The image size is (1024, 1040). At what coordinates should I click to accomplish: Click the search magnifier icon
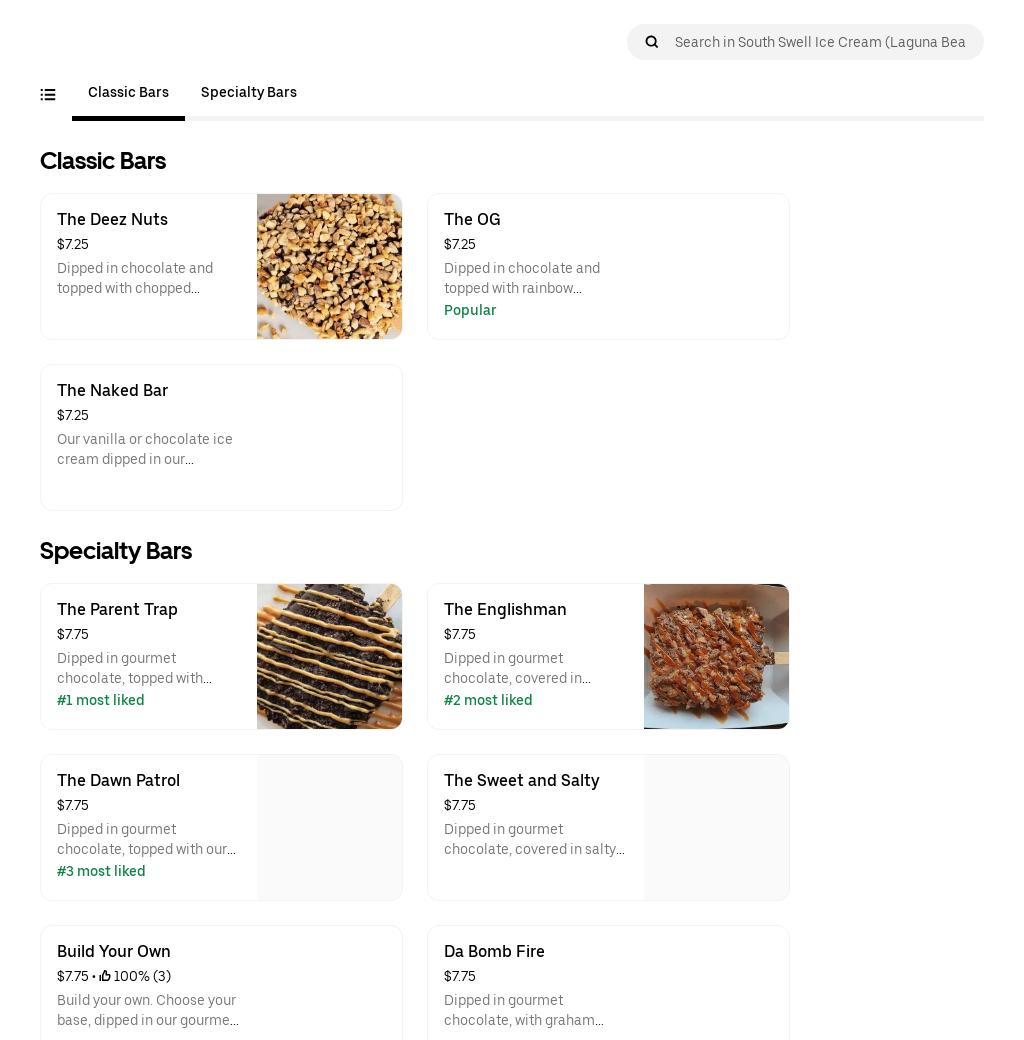(x=652, y=42)
